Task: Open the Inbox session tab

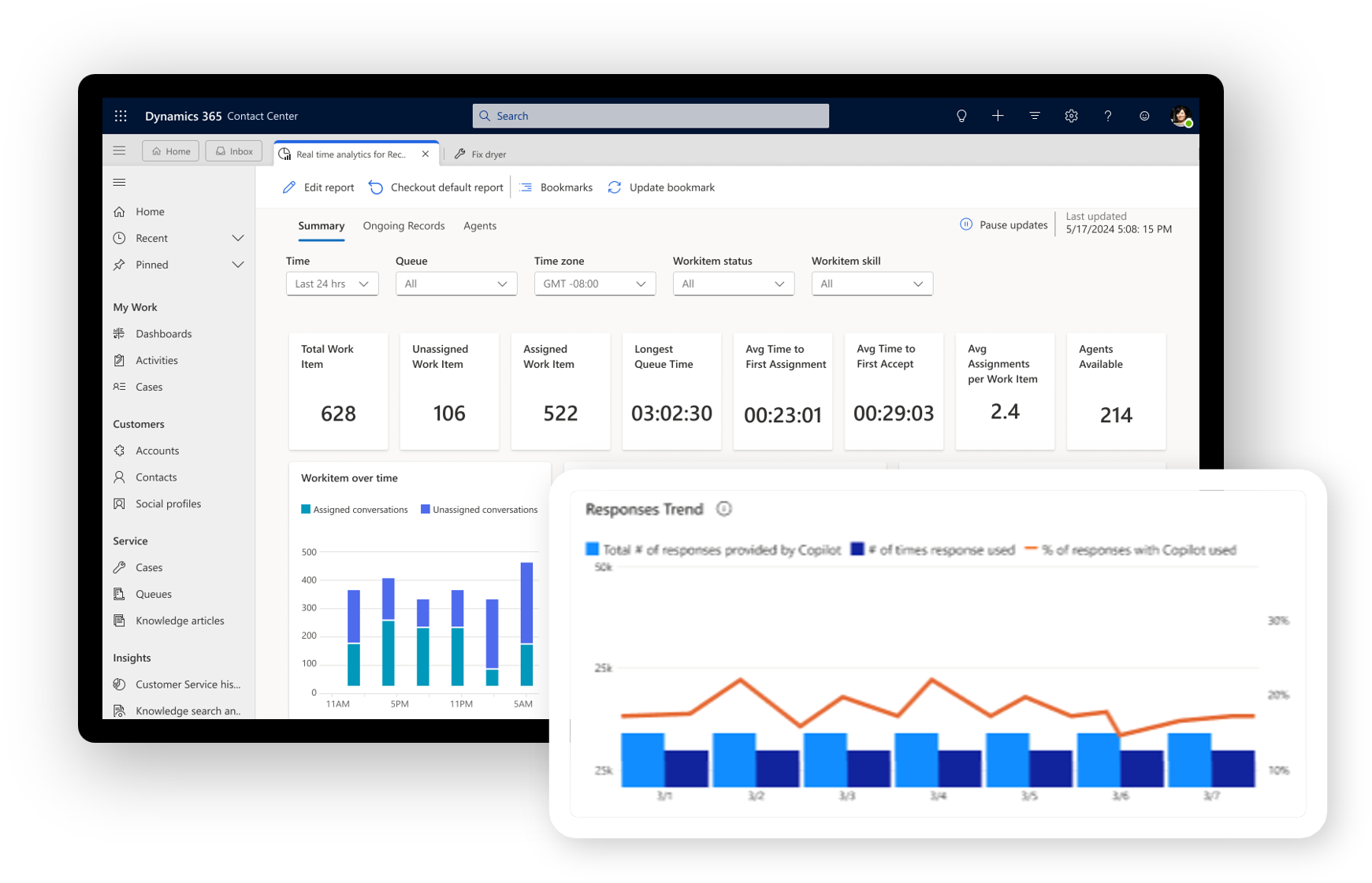Action: point(234,150)
